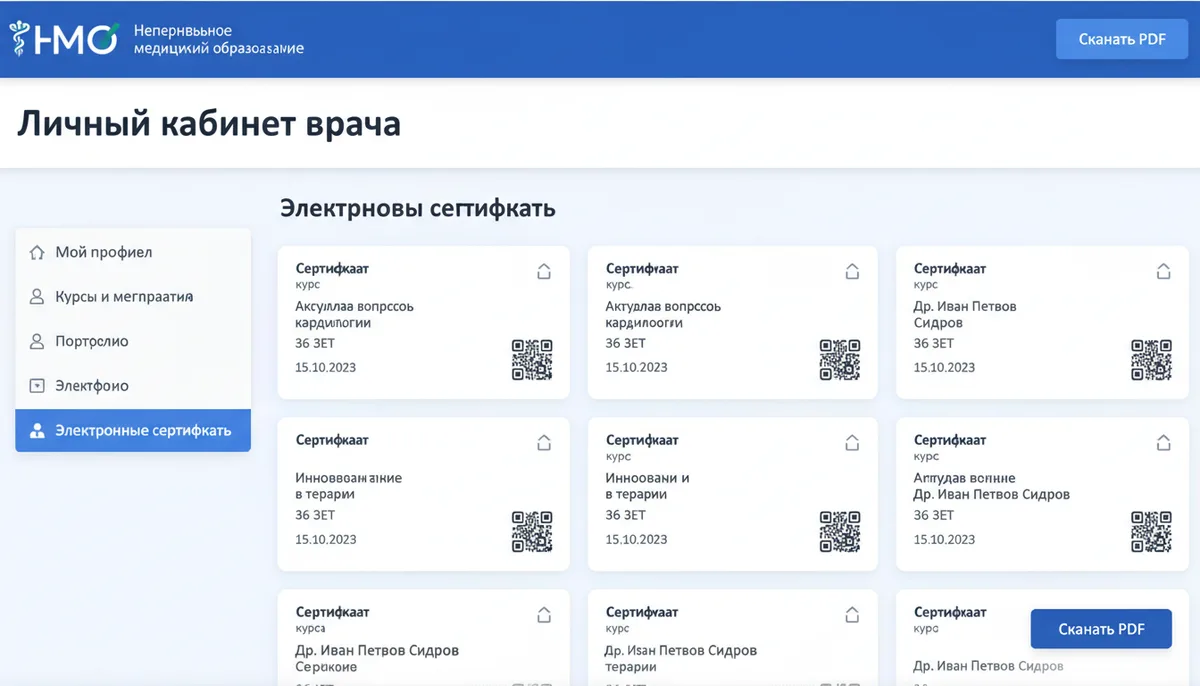The width and height of the screenshot is (1200, 686).
Task: Click the floating Сканать PDF button over the cards
Action: coord(1101,629)
